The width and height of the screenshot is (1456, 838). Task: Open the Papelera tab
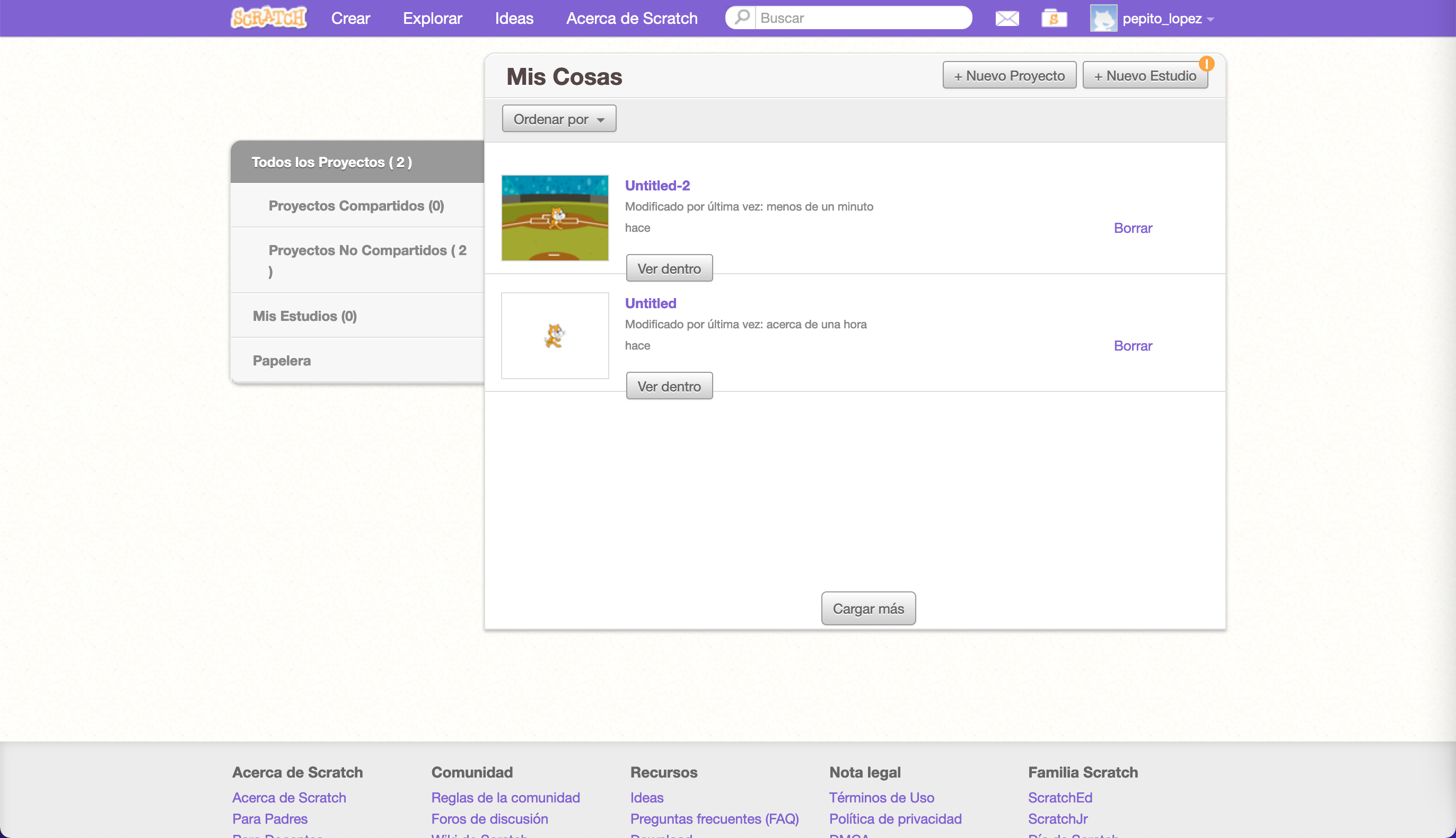282,360
